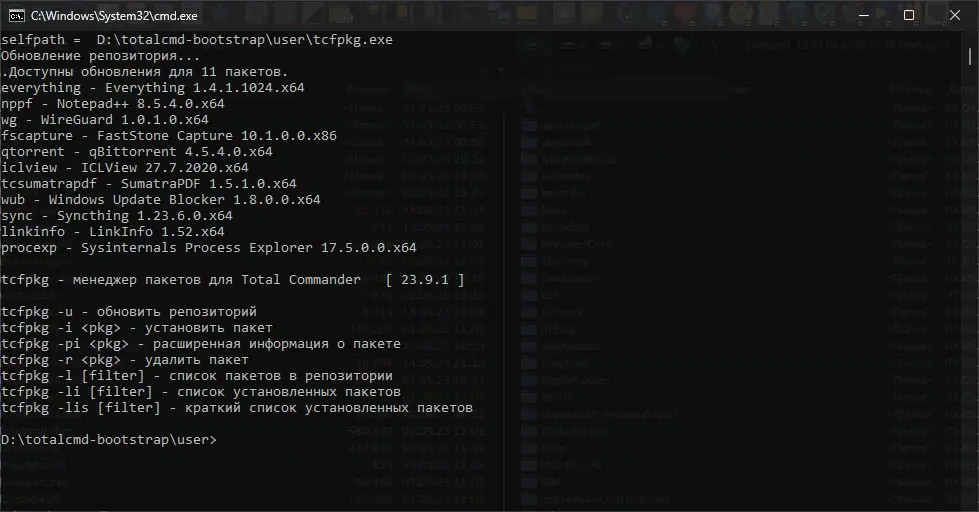Viewport: 979px width, 512px height.
Task: Select the SumatraPDF 1.5.1.0.x64 line
Action: [x=149, y=184]
